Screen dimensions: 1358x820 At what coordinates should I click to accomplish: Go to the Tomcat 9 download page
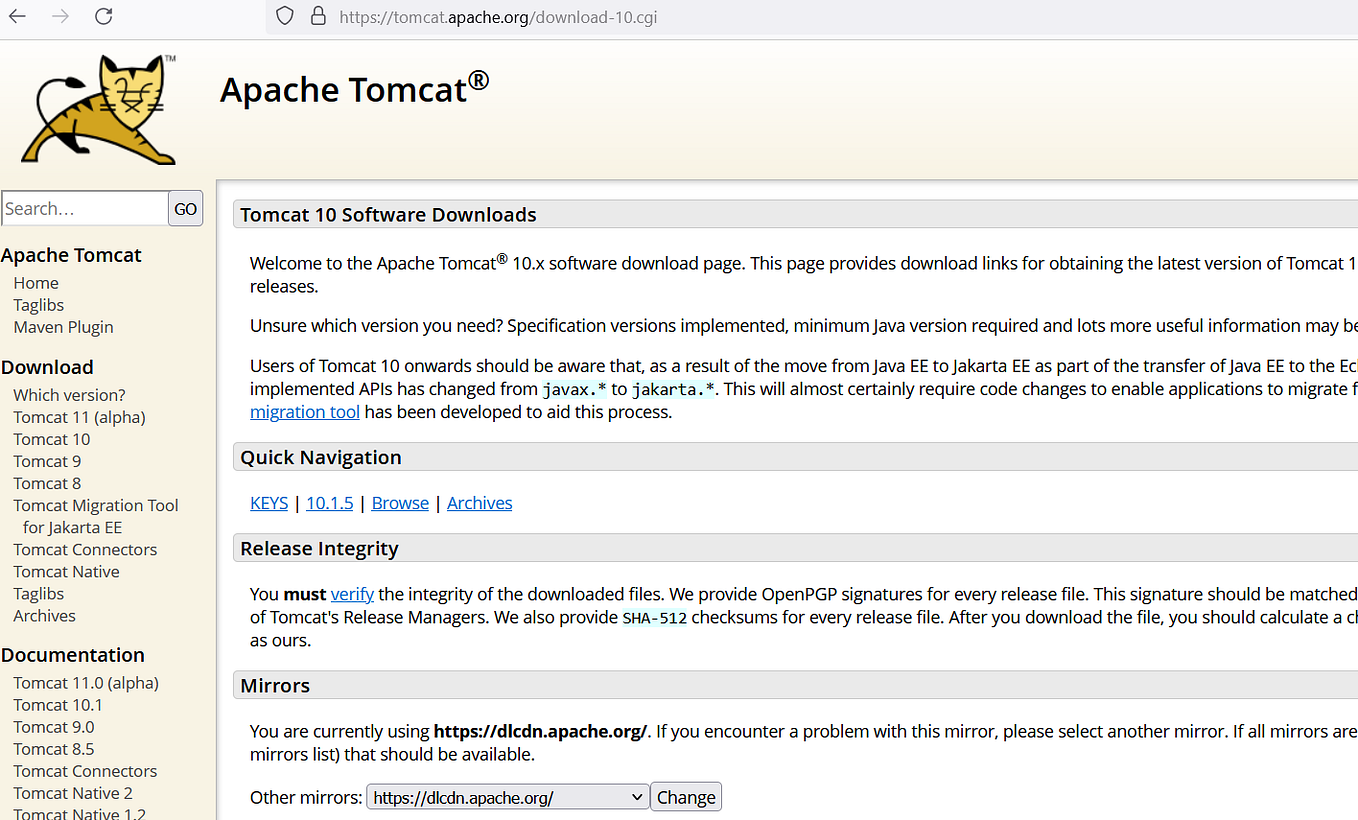(47, 461)
